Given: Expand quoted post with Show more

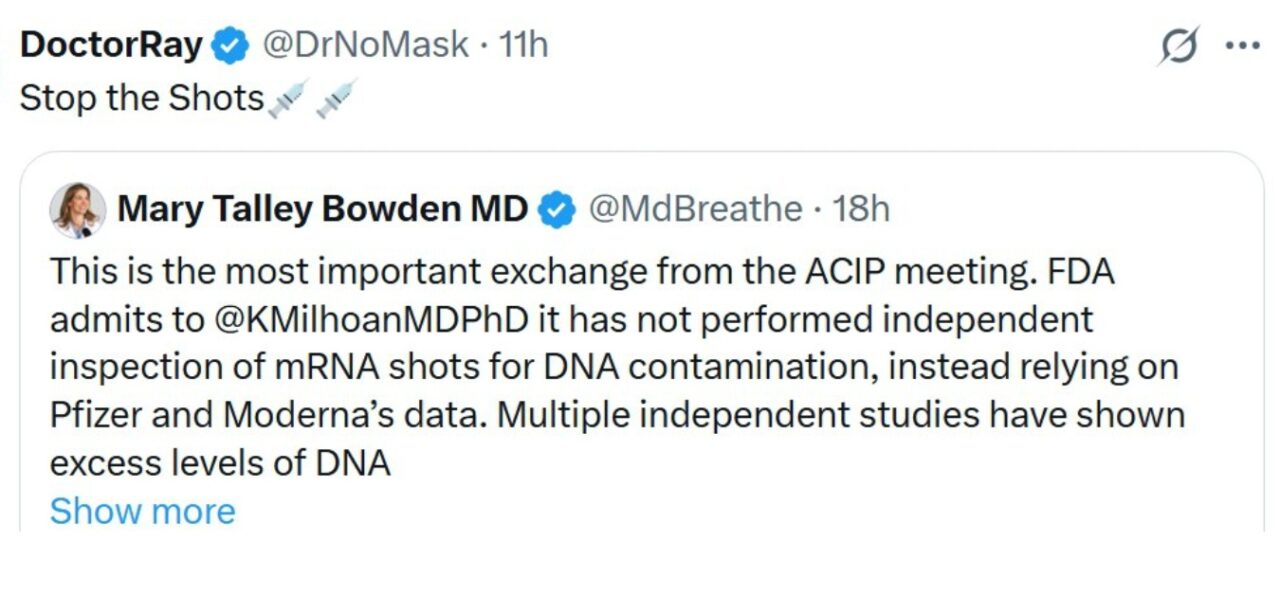Looking at the screenshot, I should 142,511.
